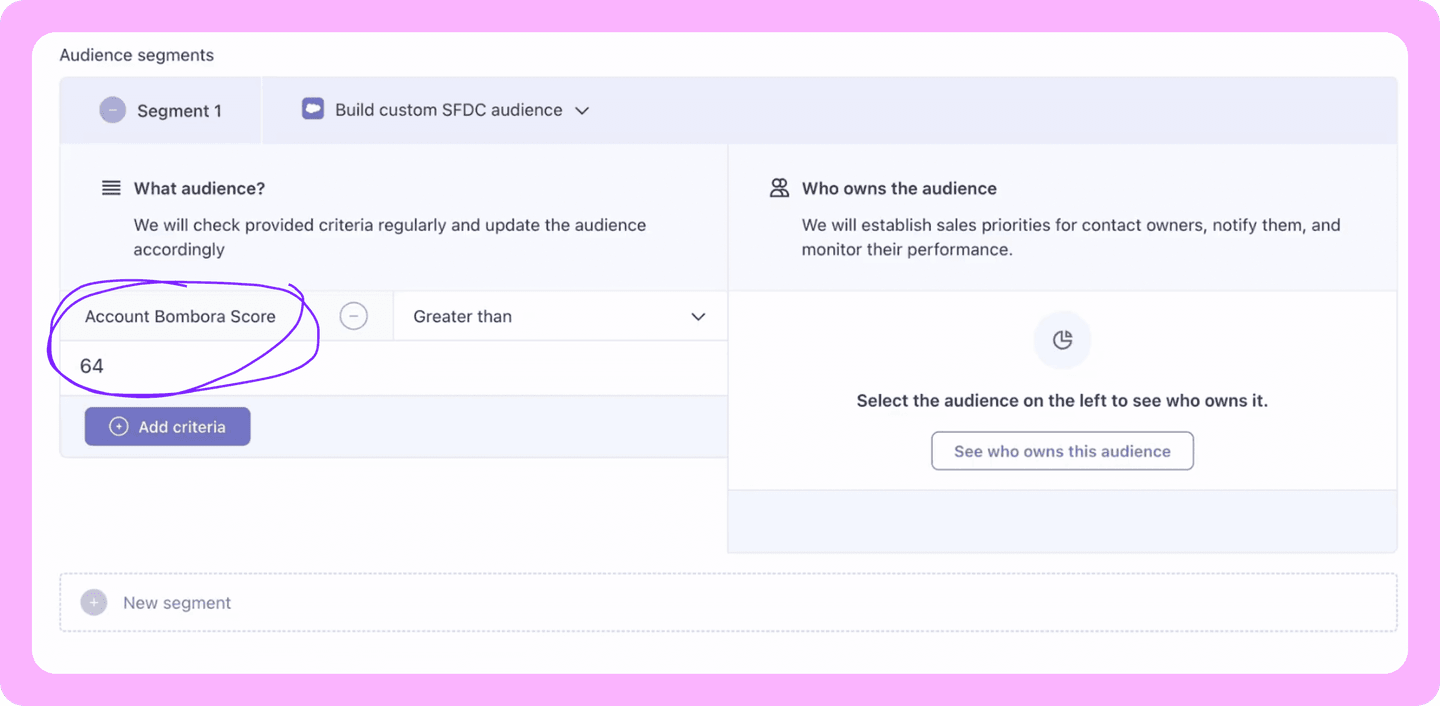Click the score value field containing 64

(x=390, y=367)
